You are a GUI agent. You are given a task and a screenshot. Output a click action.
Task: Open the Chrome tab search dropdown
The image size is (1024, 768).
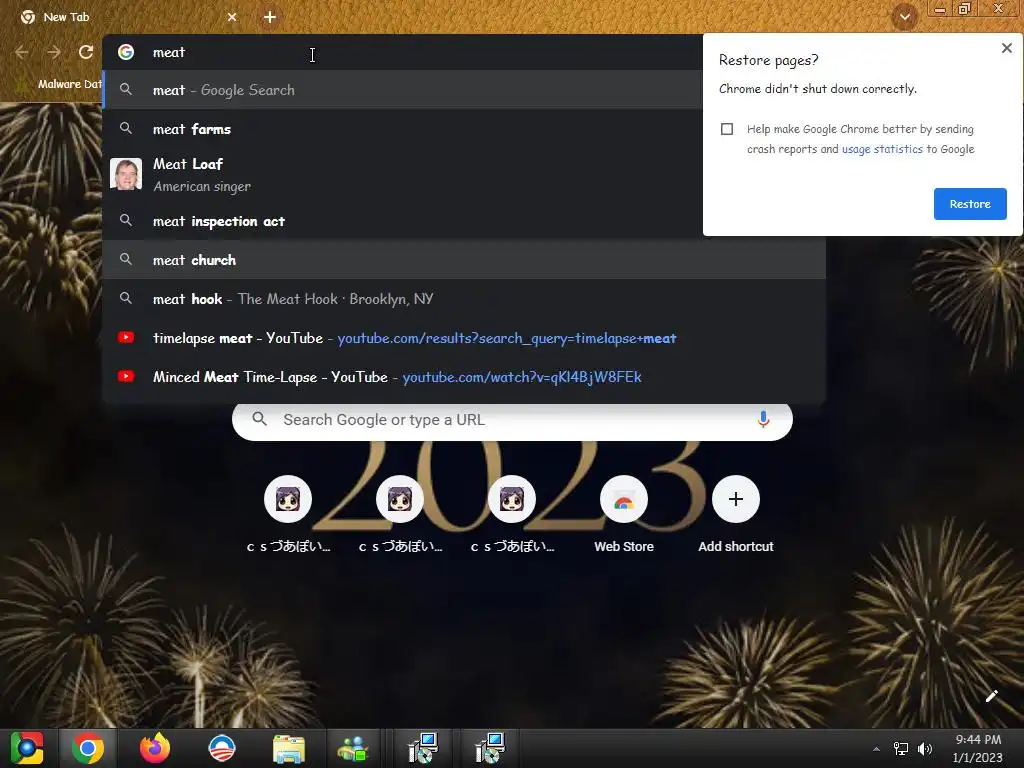(x=905, y=17)
